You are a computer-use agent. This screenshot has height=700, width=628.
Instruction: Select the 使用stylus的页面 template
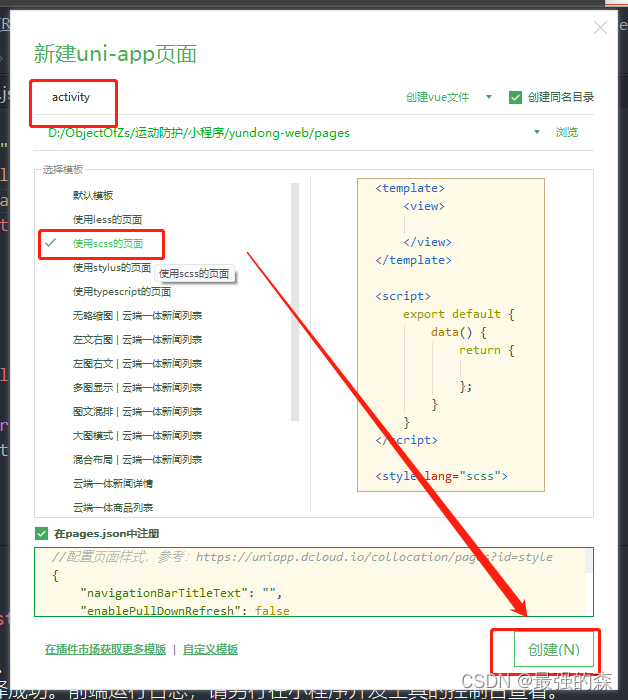tap(112, 267)
